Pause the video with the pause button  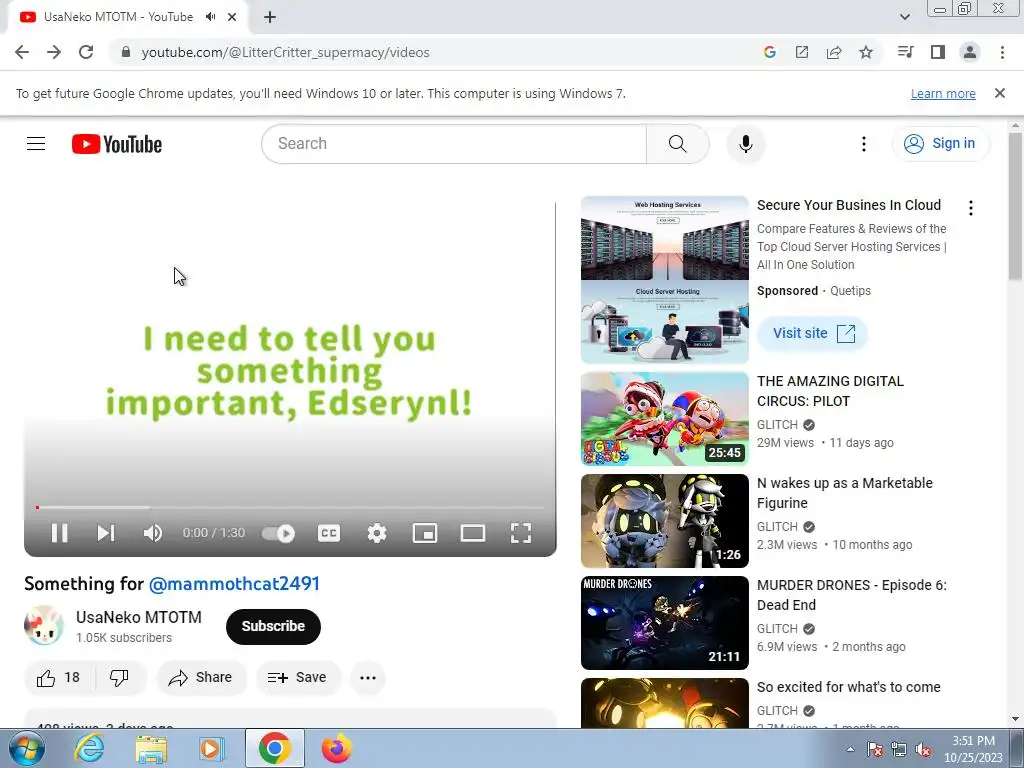[59, 533]
